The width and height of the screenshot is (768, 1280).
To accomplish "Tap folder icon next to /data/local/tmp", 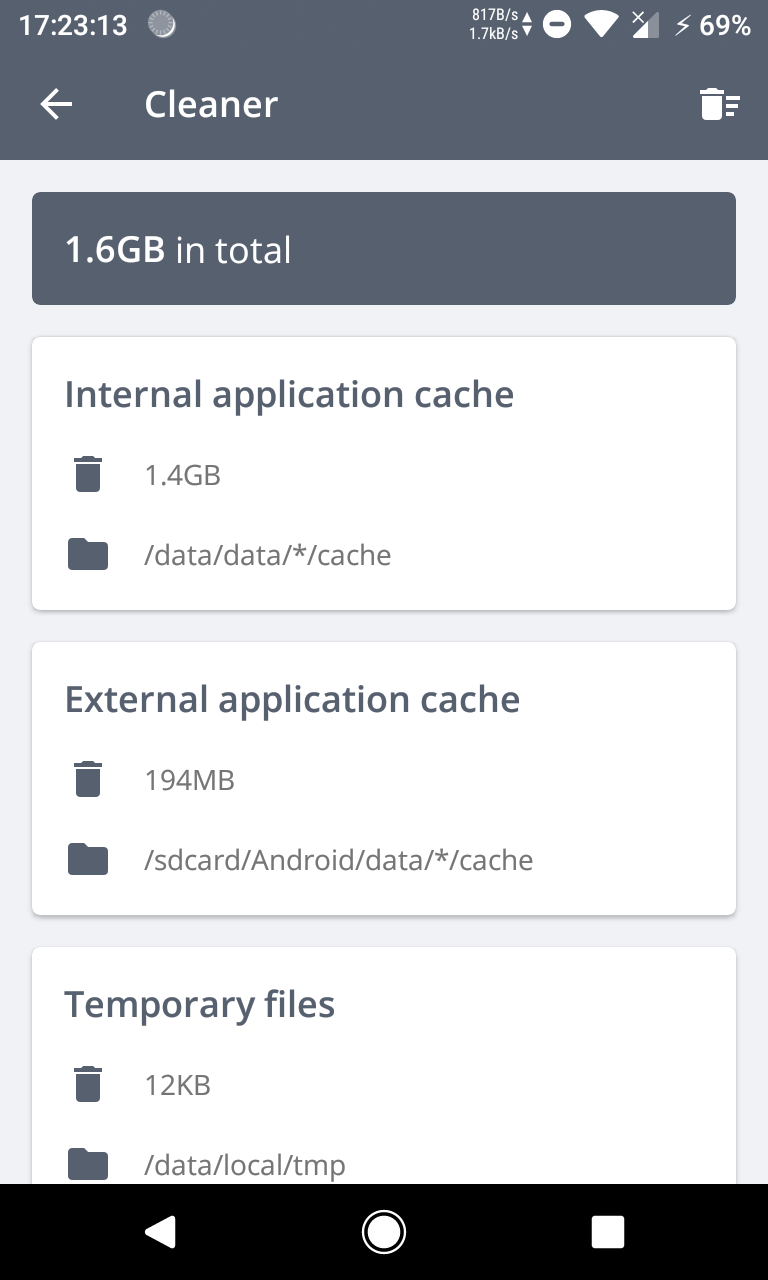I will (88, 1164).
